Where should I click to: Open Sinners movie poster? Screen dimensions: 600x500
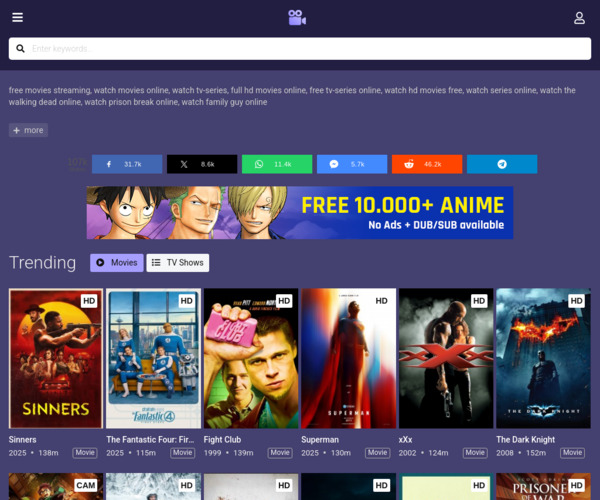(56, 358)
